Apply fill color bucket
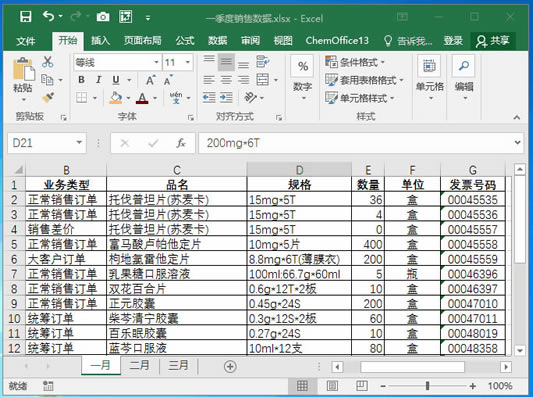The height and width of the screenshot is (397, 533). [116, 98]
